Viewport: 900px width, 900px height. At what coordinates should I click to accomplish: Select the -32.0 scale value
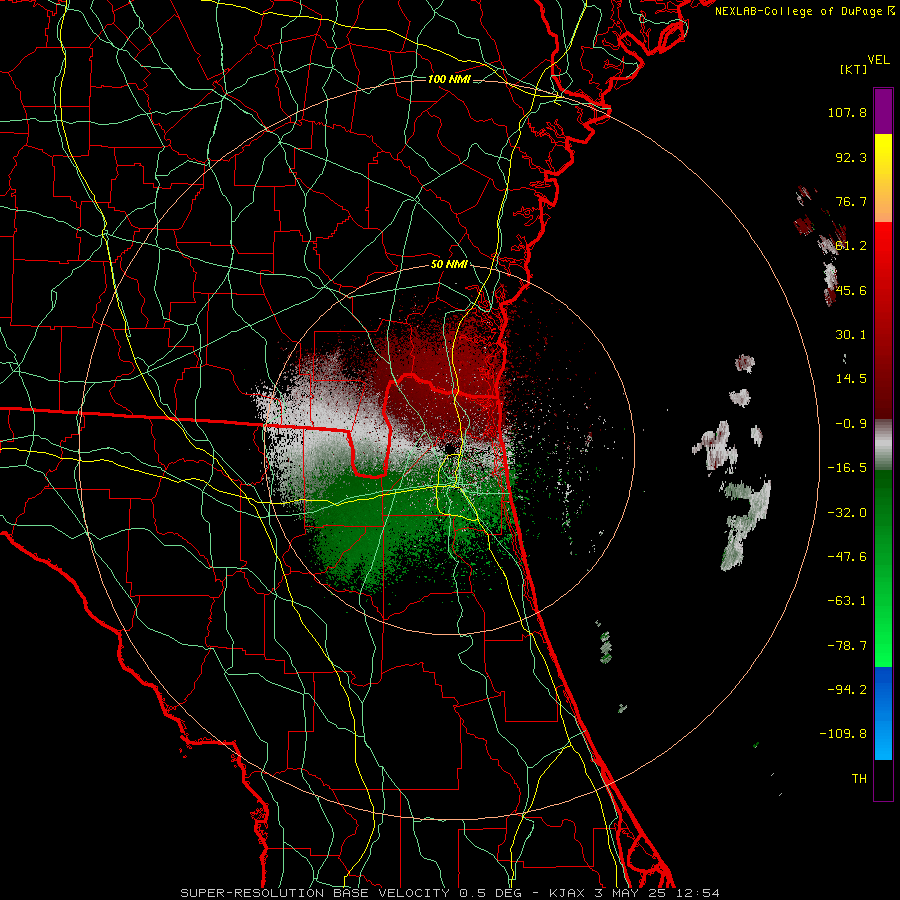click(x=847, y=513)
